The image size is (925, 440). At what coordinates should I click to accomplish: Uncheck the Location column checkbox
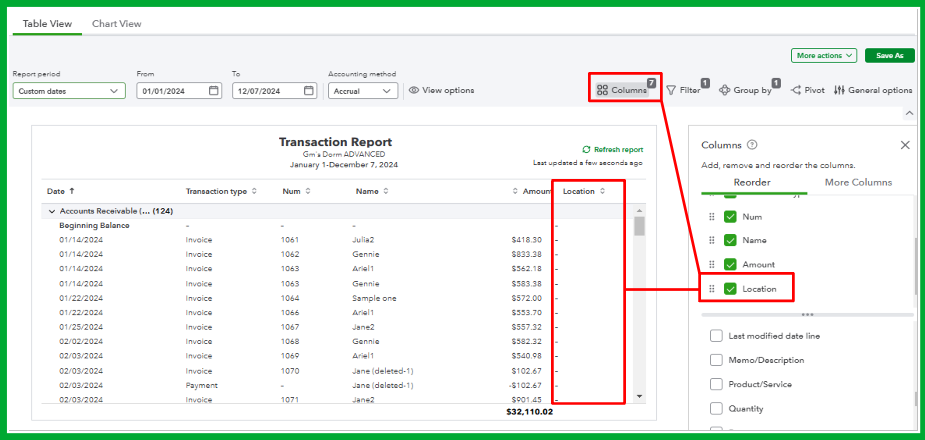click(730, 289)
